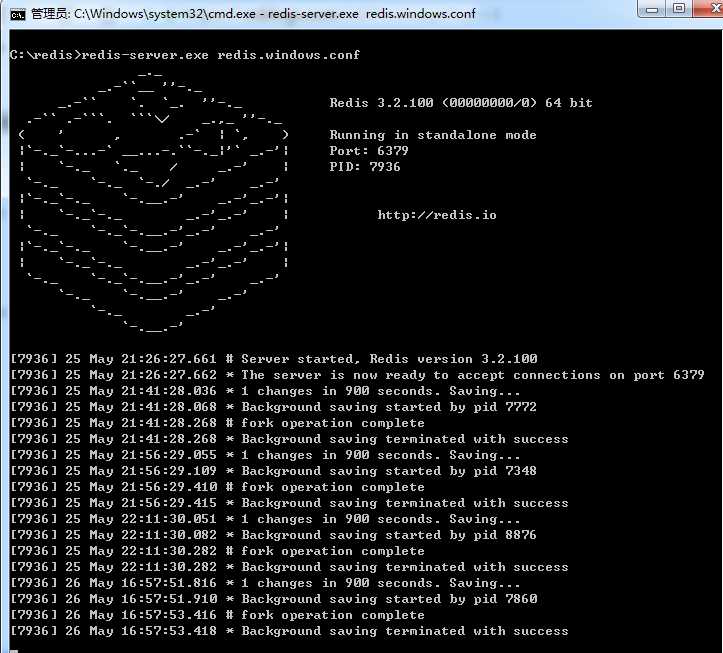Click the 21:41:28.268 'fork operation complete' line
Screen dimensions: 723x653
(x=217, y=423)
